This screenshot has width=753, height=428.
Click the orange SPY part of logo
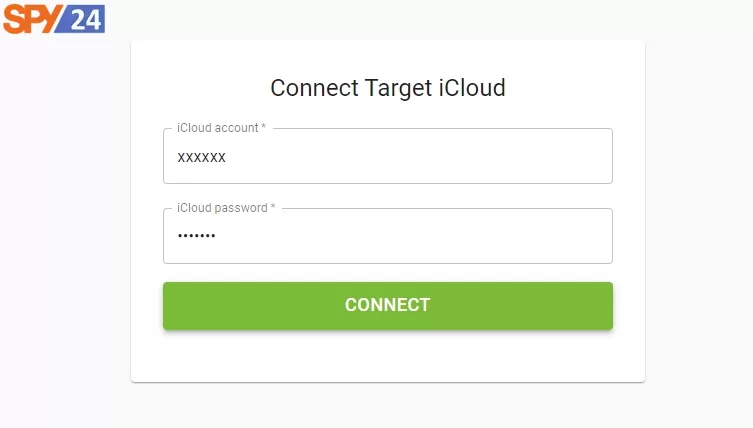32,19
